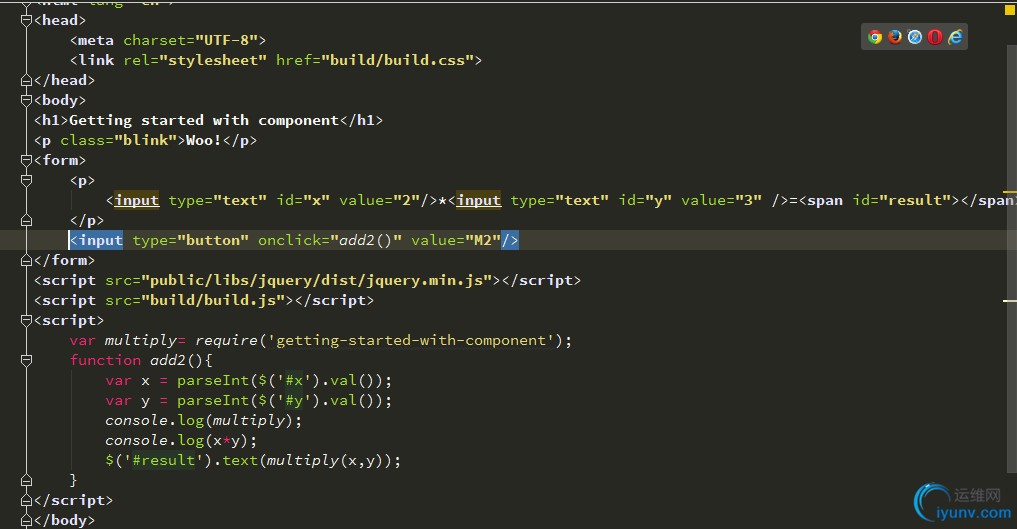Click the h1 'Getting started with component' text
This screenshot has height=529, width=1017.
click(x=204, y=121)
